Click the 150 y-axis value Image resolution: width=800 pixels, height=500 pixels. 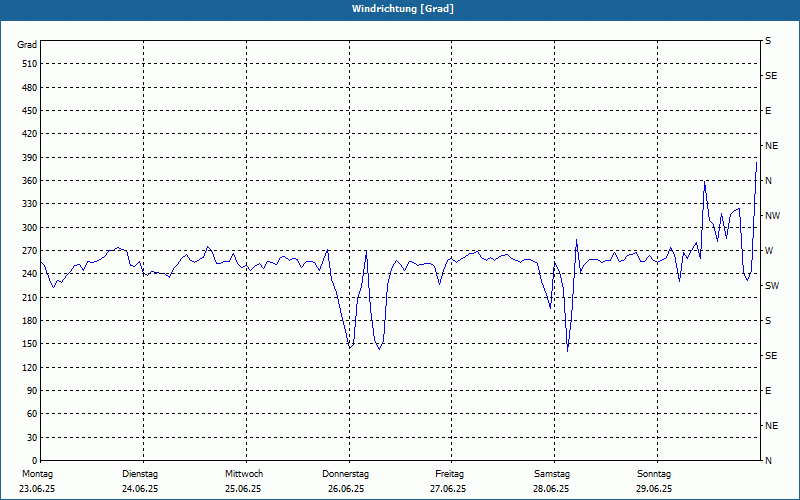click(x=30, y=344)
